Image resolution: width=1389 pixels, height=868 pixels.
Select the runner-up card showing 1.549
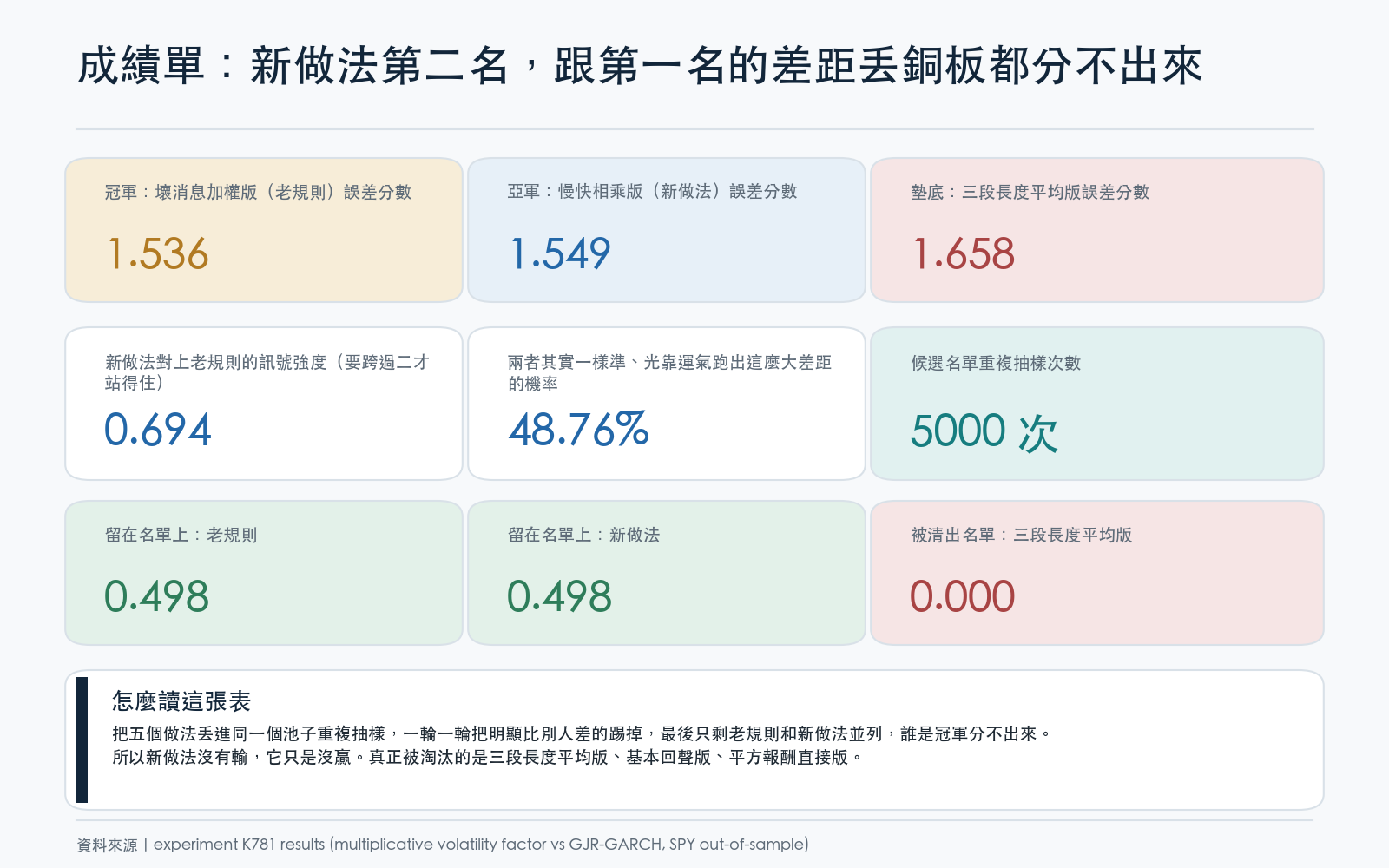point(667,230)
